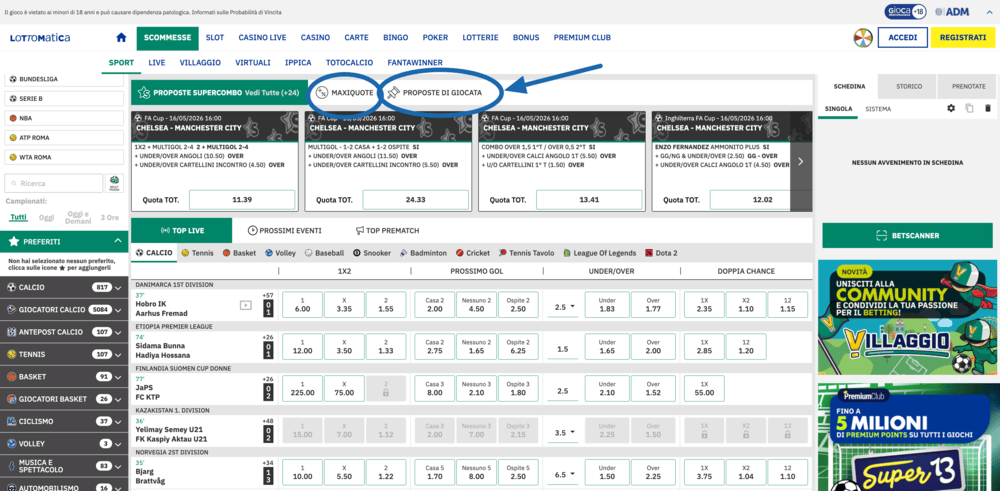1000x491 pixels.
Task: Launch the Betscanner button
Action: click(907, 235)
